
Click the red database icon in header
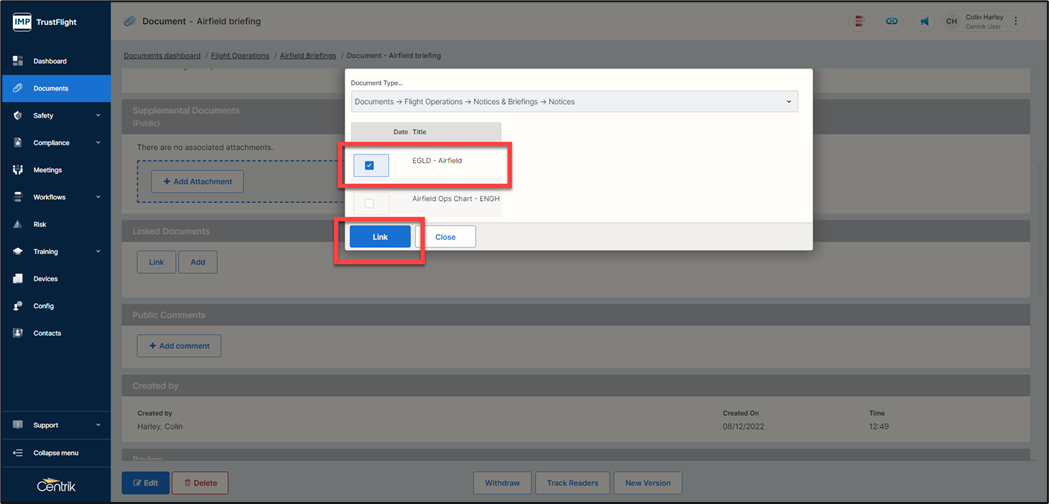[859, 21]
